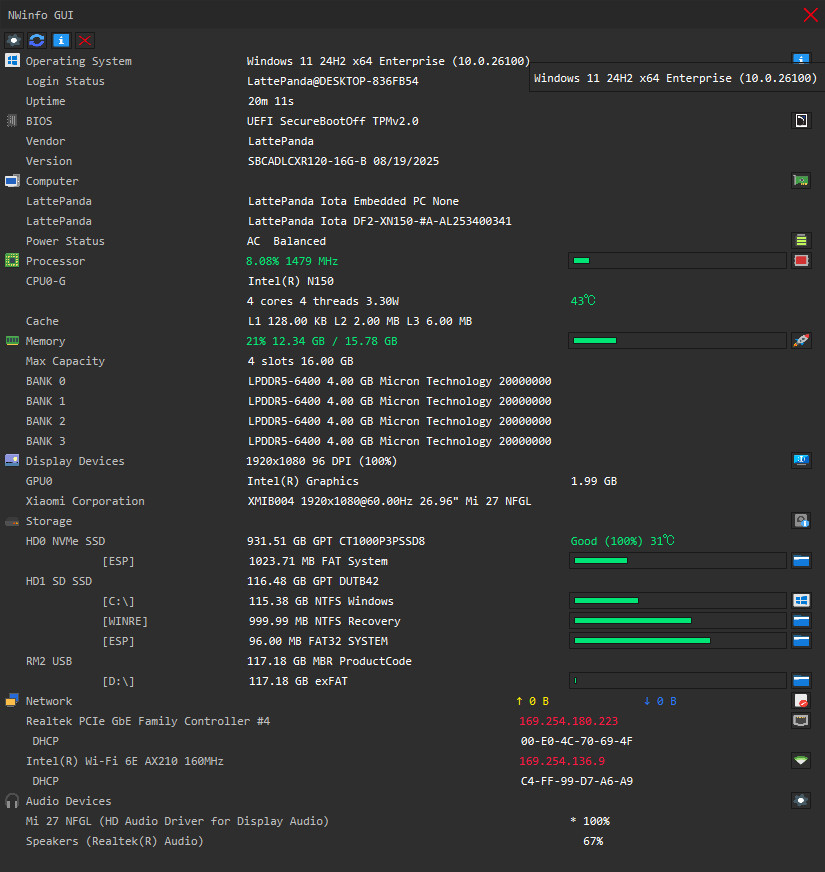
Task: Click the Wi-Fi signal icon for AX210
Action: [x=801, y=761]
